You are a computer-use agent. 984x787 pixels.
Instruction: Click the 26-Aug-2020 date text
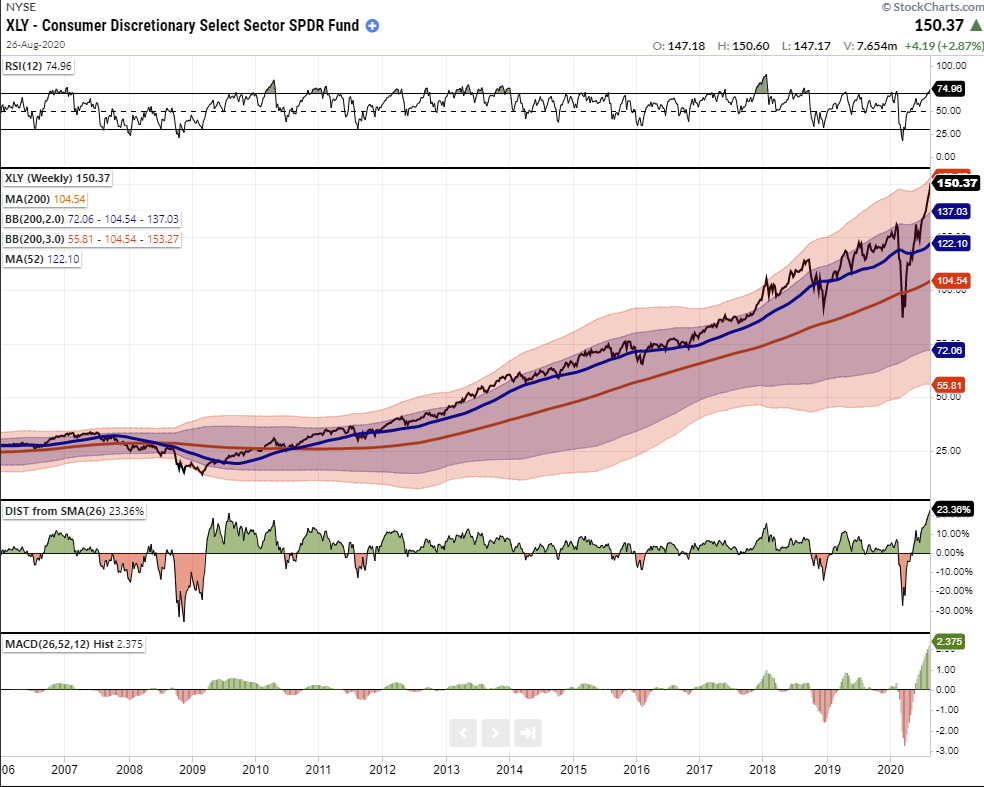pyautogui.click(x=35, y=45)
